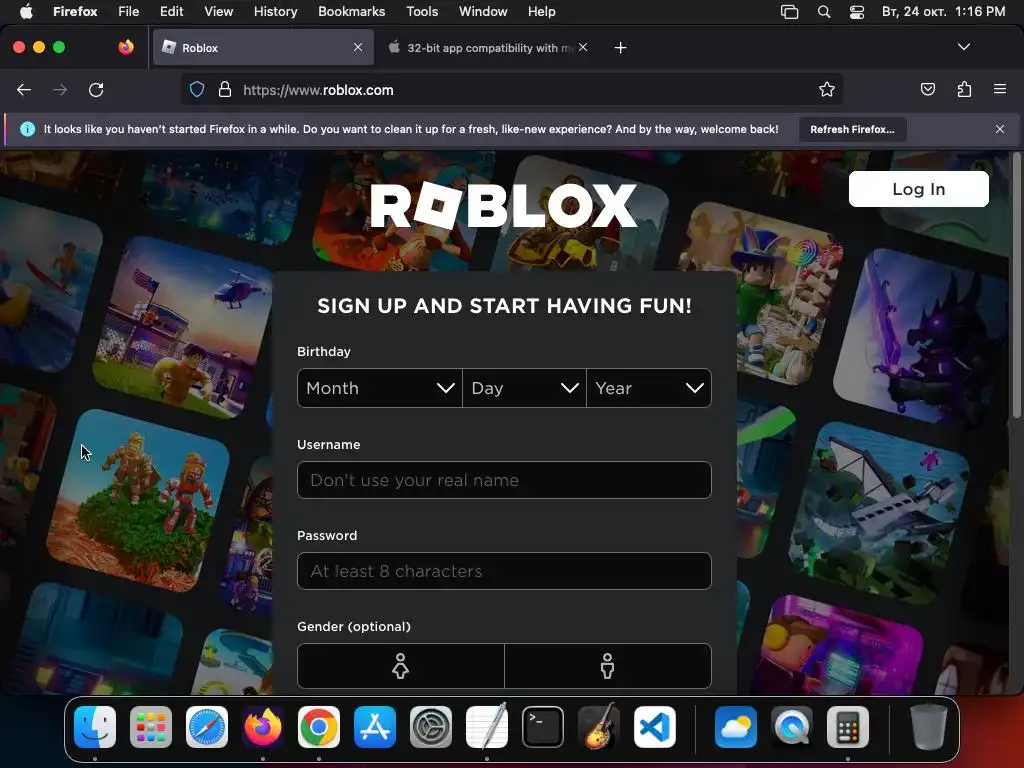Open TextEdit from the Dock
Viewport: 1024px width, 768px height.
(x=487, y=727)
